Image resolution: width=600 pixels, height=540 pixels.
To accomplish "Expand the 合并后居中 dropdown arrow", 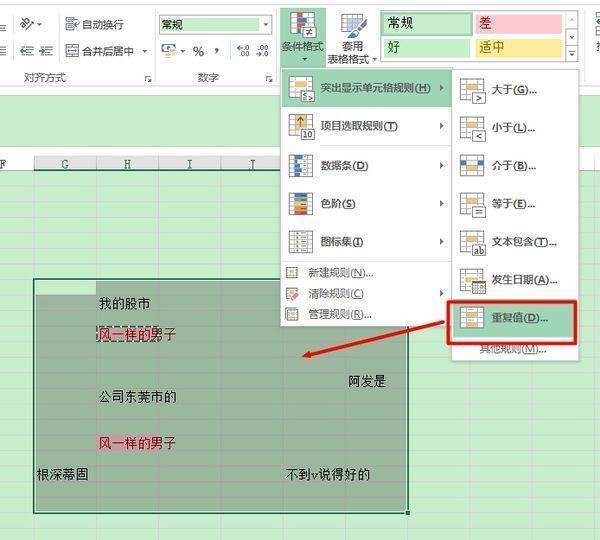I will (x=145, y=51).
